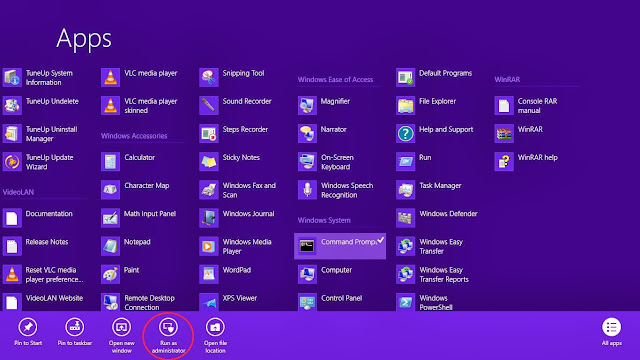Open Windows Easy Transfer Reports

coord(433,275)
